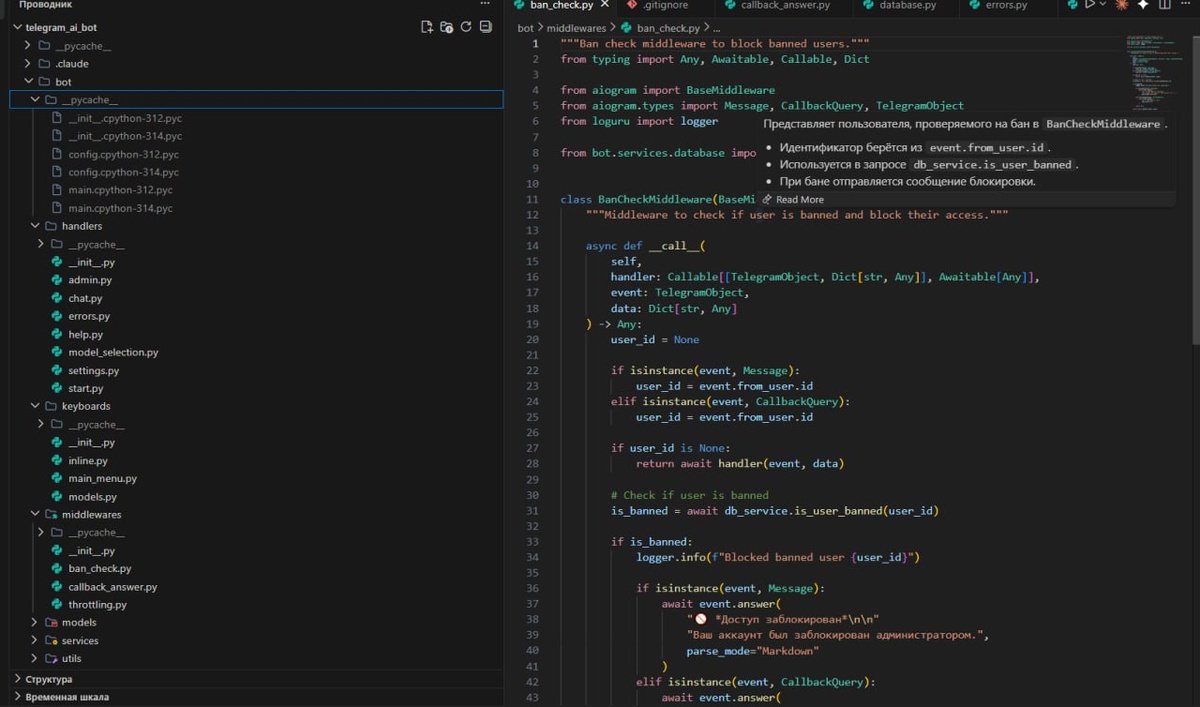
Task: Click Python icon beside admin.py in tree
Action: (58, 280)
